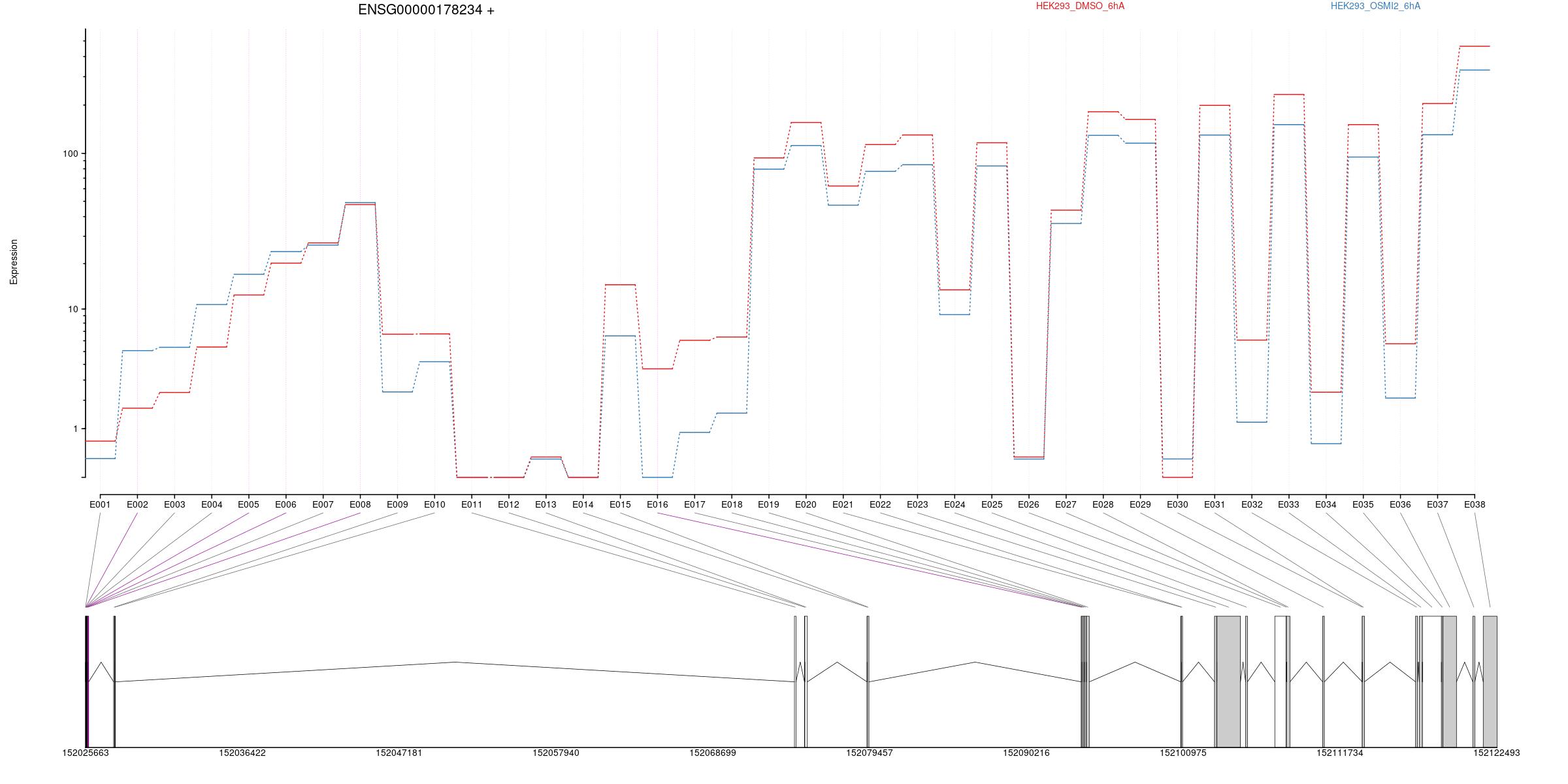Click exon label E037
The height and width of the screenshot is (784, 1568).
point(1437,504)
